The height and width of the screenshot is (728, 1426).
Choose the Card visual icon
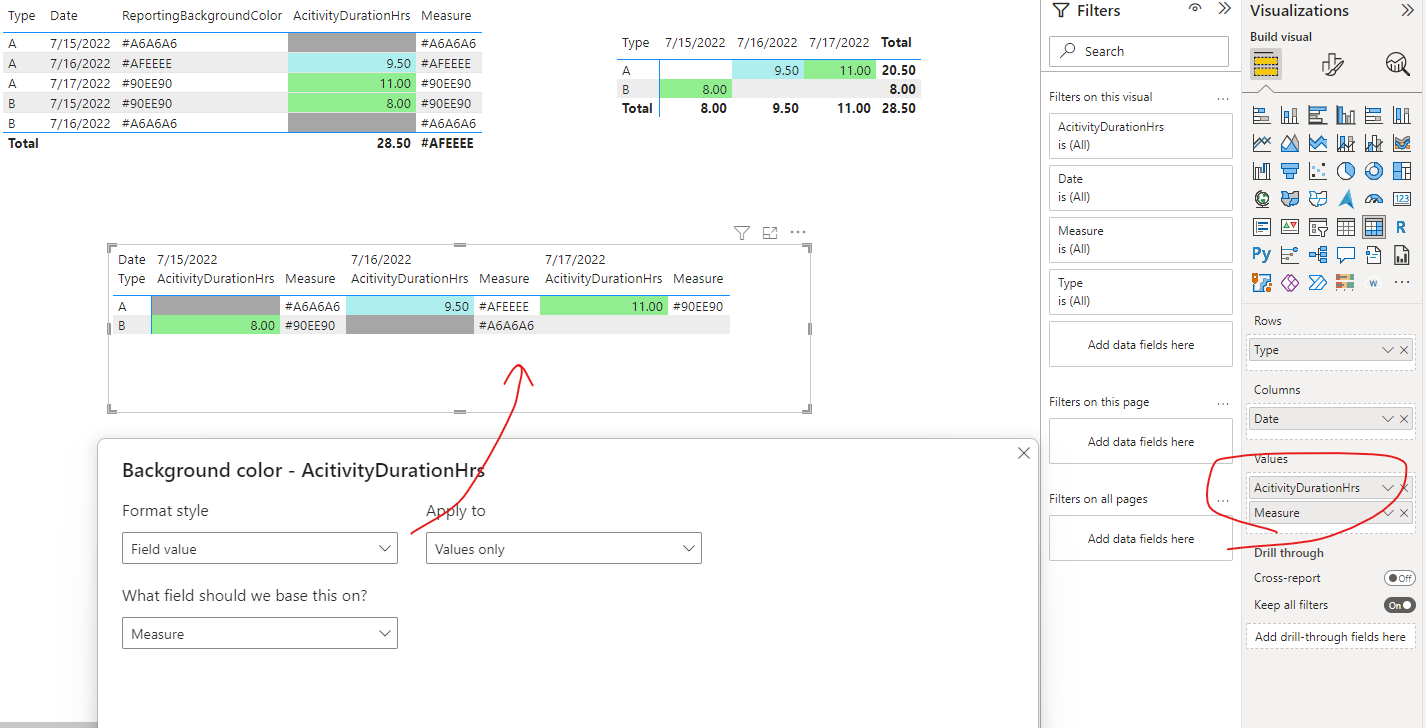click(1401, 199)
